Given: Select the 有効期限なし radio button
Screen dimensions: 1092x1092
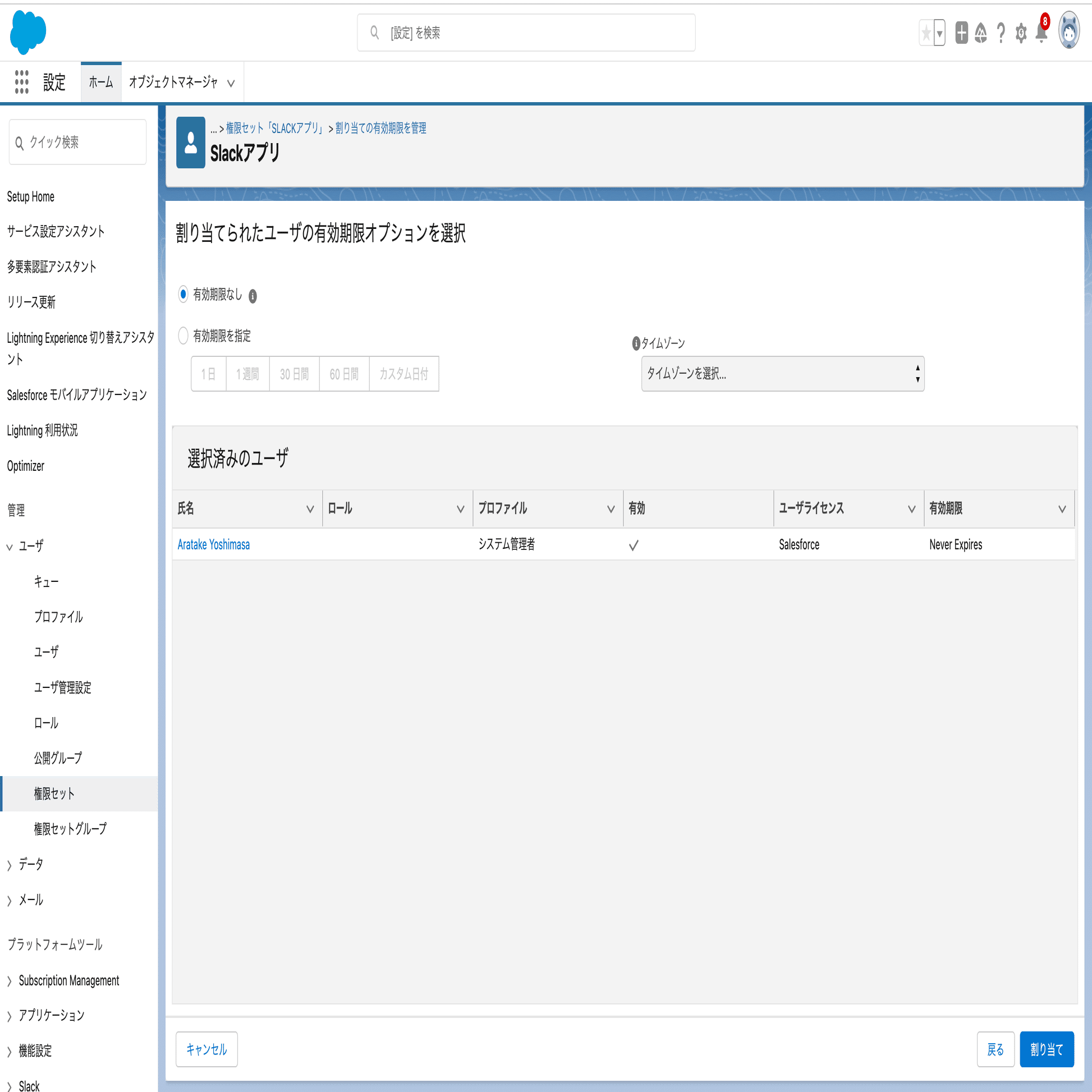Looking at the screenshot, I should tap(183, 294).
